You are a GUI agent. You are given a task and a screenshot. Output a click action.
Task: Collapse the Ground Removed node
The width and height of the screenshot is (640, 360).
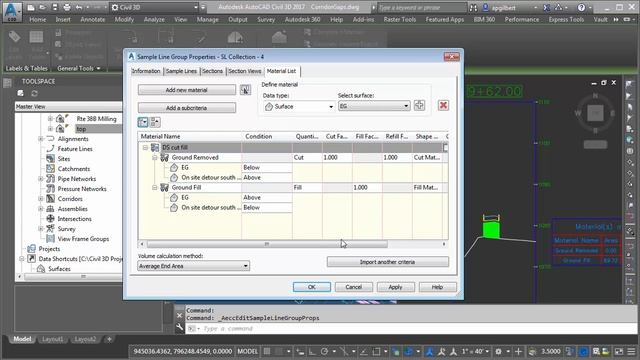[155, 157]
